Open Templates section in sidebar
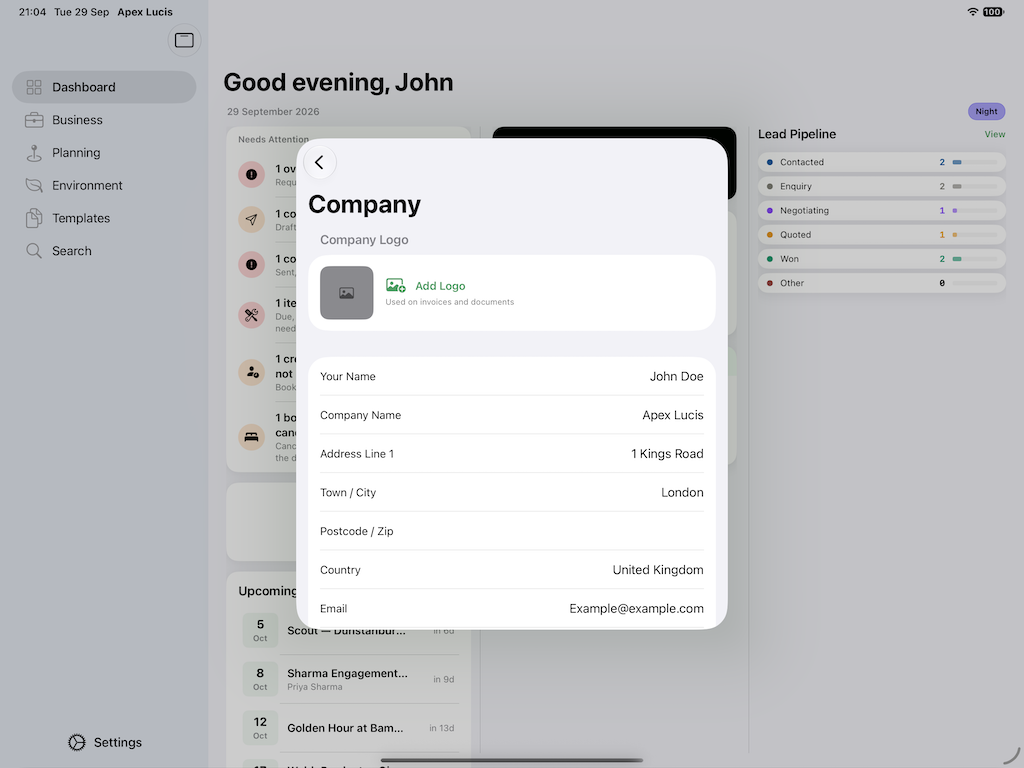The width and height of the screenshot is (1024, 768). pos(104,218)
